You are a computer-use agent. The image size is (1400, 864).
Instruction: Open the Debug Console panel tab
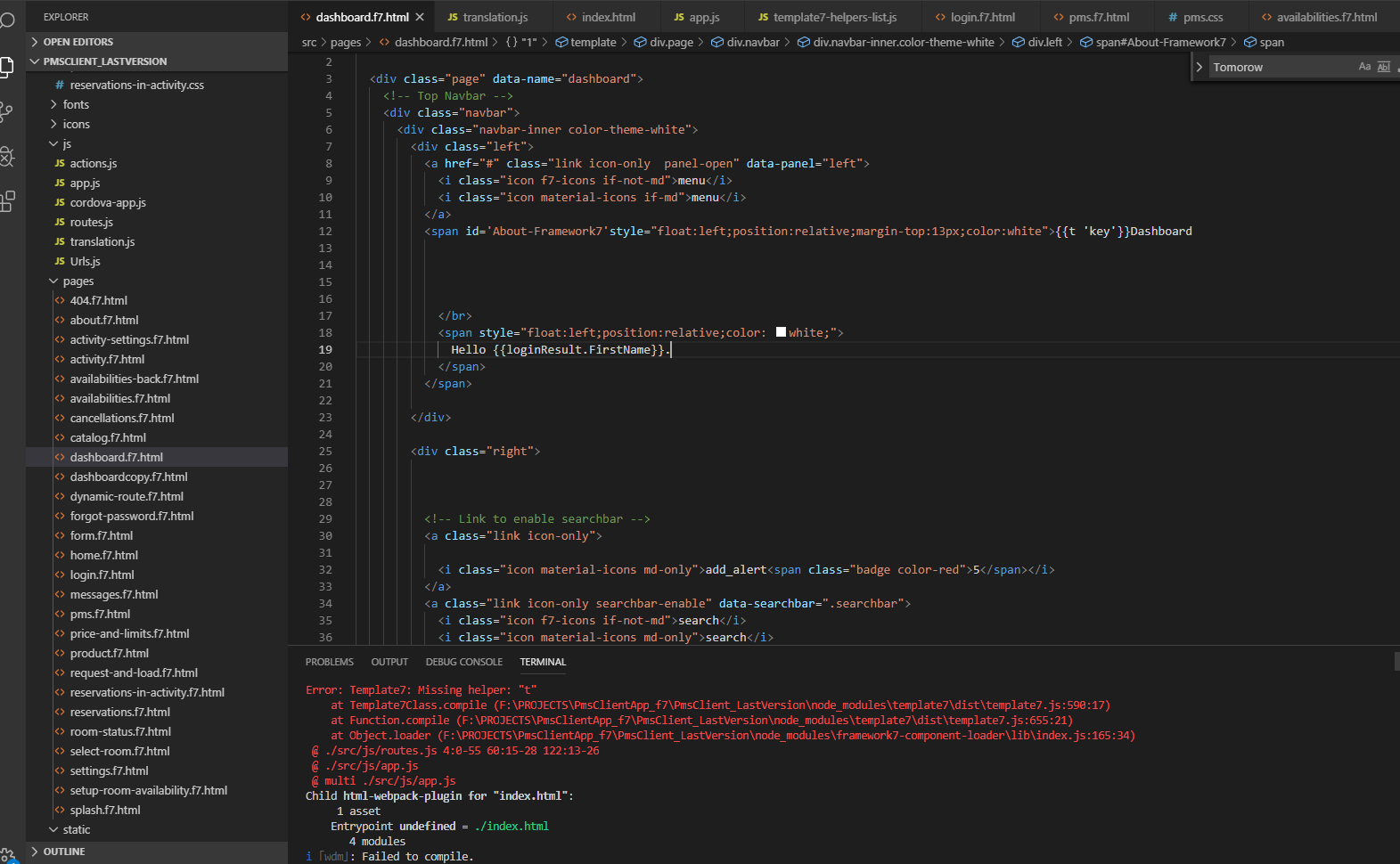point(464,662)
